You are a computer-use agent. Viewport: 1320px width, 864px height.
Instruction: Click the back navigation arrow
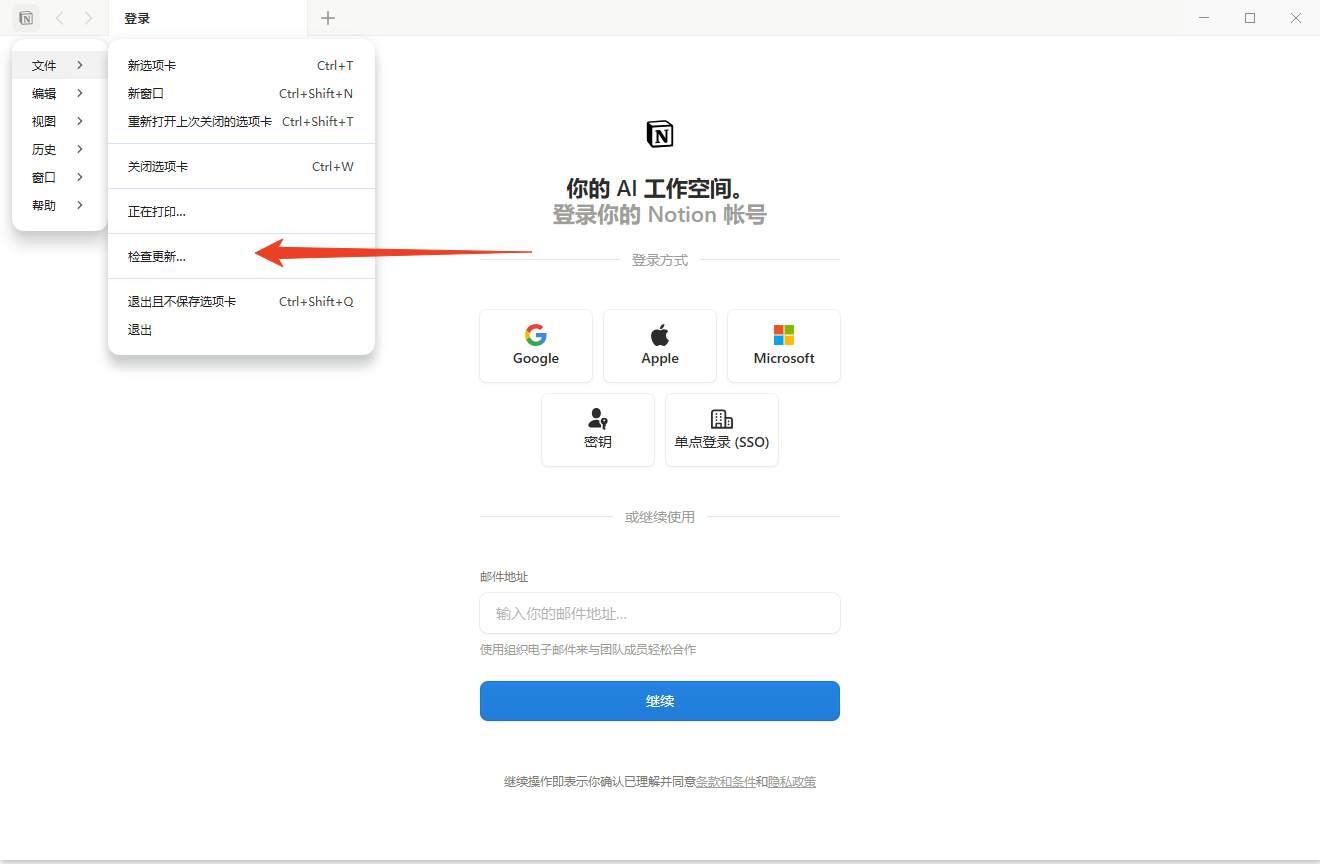59,17
